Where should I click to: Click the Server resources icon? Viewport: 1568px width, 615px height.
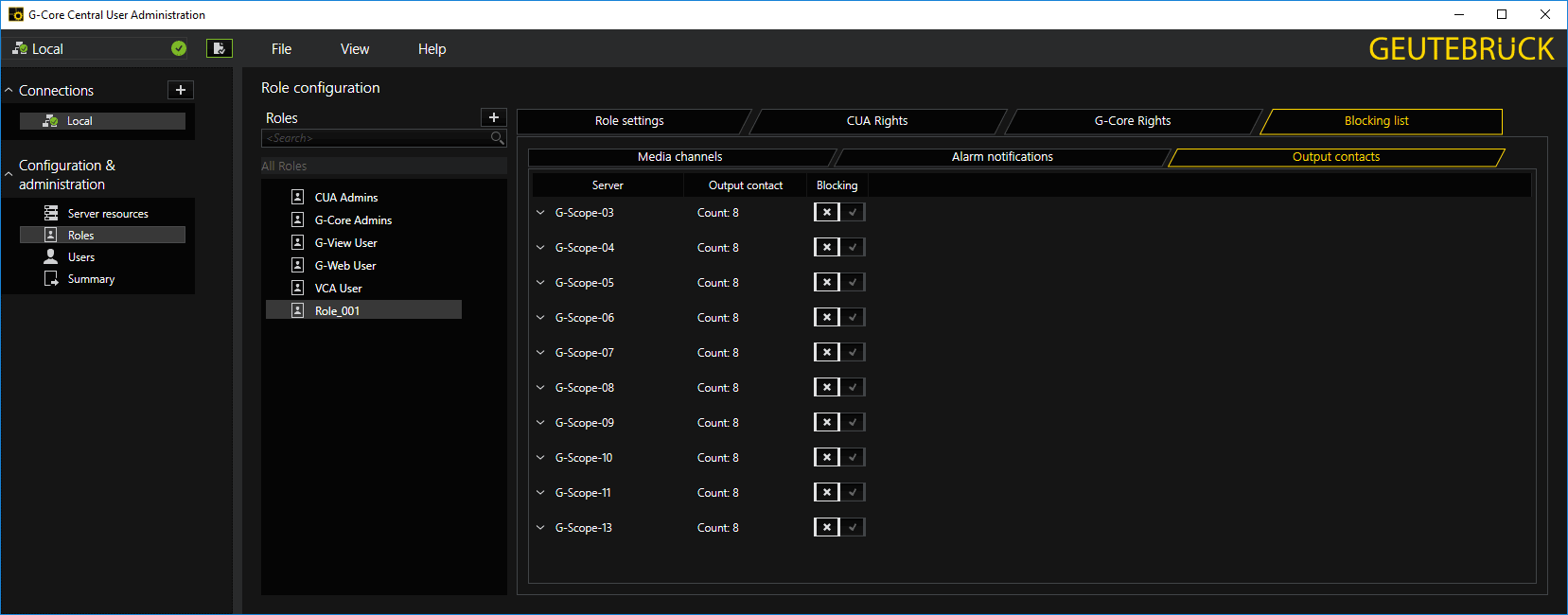51,213
